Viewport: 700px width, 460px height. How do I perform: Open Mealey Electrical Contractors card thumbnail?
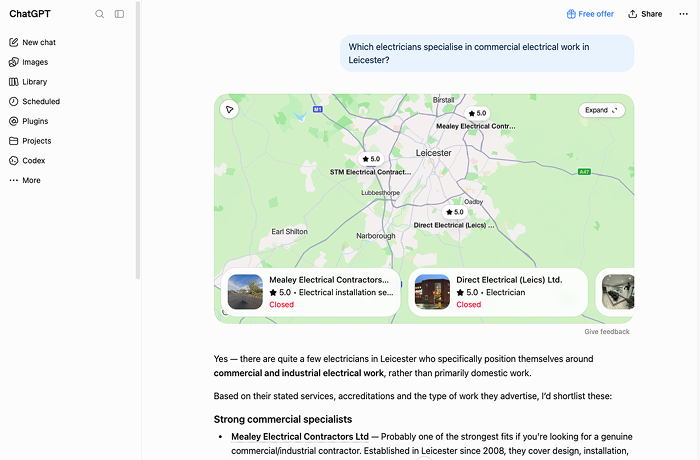245,292
